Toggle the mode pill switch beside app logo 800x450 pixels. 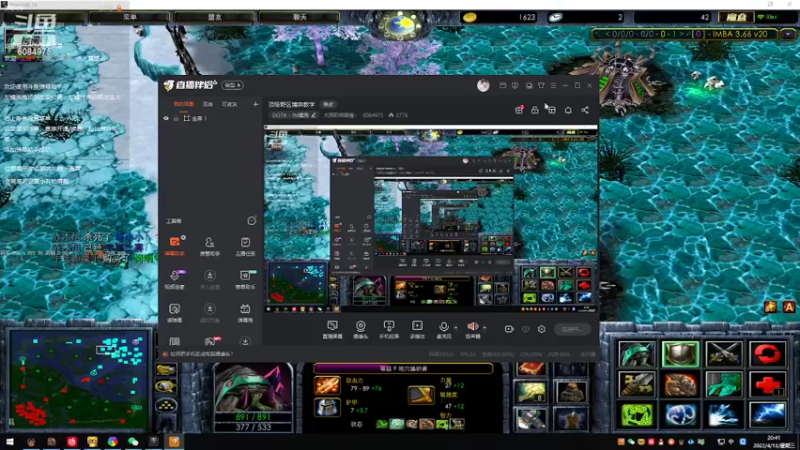click(x=233, y=85)
